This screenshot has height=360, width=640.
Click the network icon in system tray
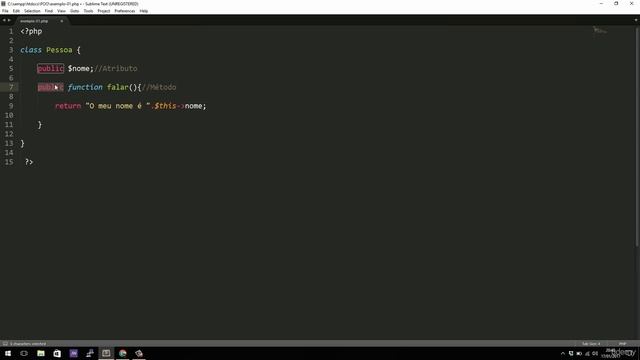[x=587, y=353]
